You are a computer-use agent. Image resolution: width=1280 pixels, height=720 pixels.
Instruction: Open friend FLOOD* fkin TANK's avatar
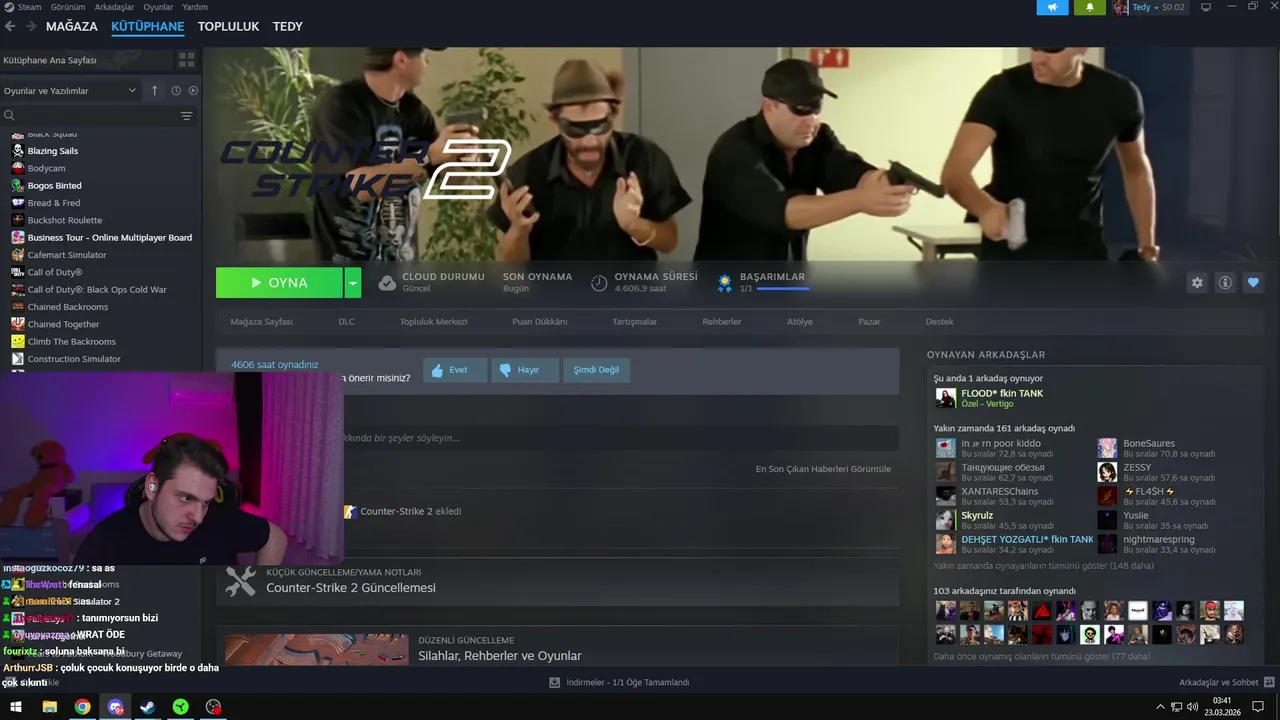(x=945, y=398)
